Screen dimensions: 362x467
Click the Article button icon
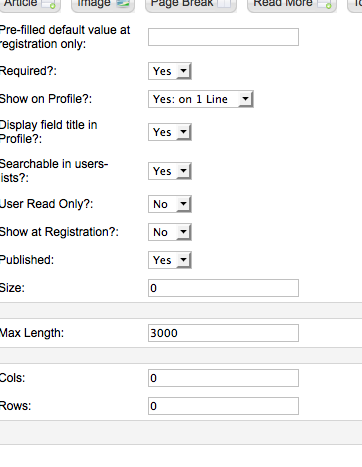[x=49, y=3]
